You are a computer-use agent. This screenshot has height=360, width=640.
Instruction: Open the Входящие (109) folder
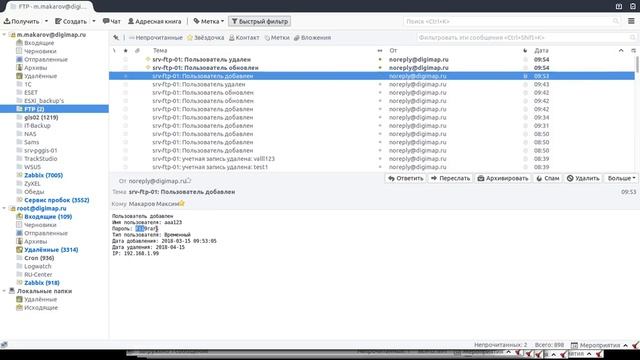[x=48, y=217]
